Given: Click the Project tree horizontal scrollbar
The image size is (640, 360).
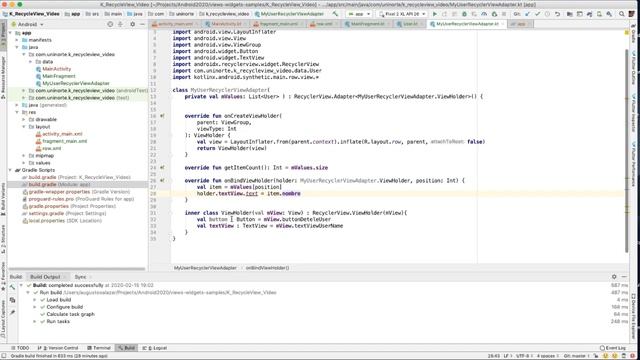Looking at the screenshot, I should (x=78, y=269).
